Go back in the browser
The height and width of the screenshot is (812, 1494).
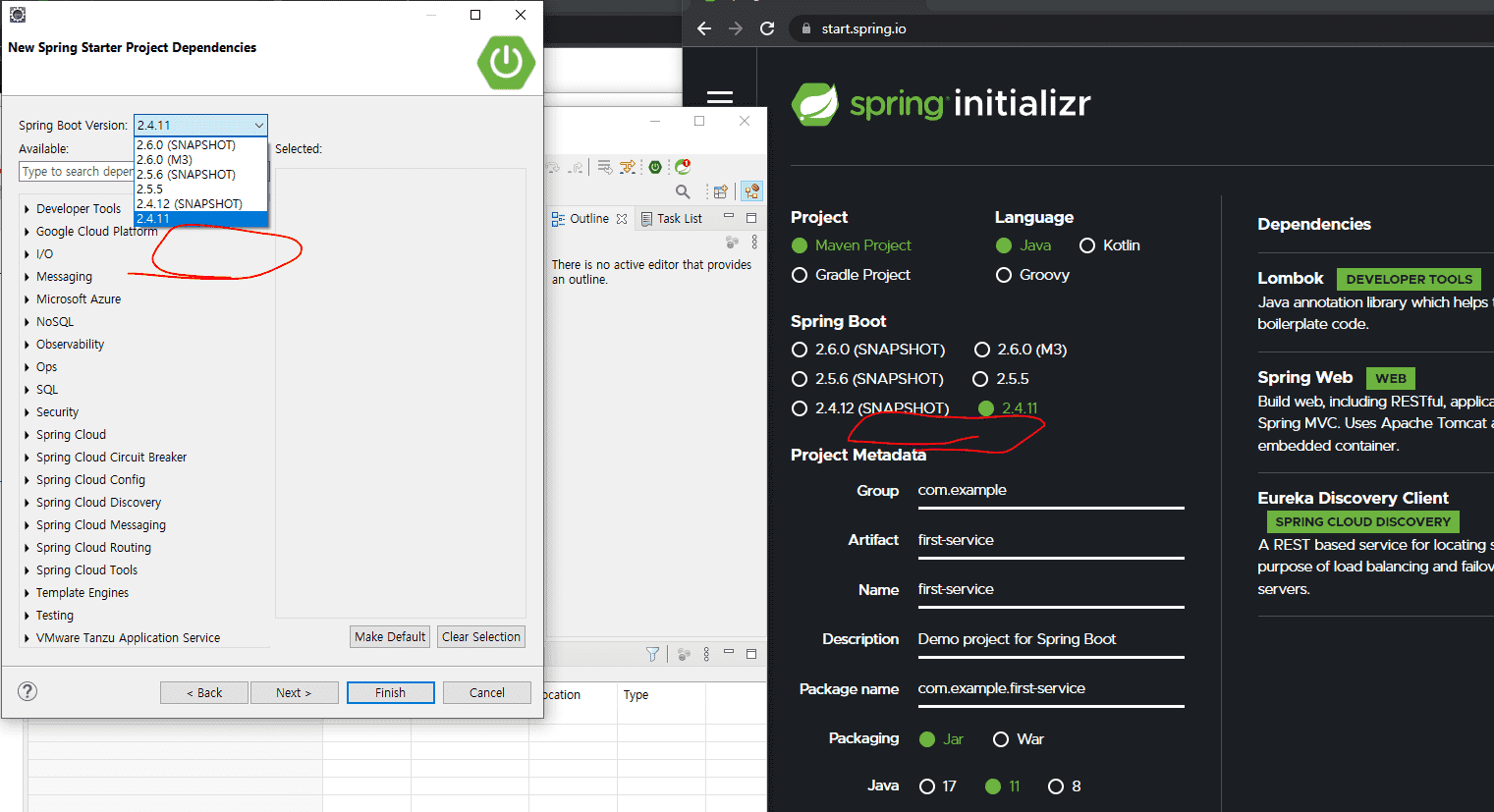click(704, 28)
